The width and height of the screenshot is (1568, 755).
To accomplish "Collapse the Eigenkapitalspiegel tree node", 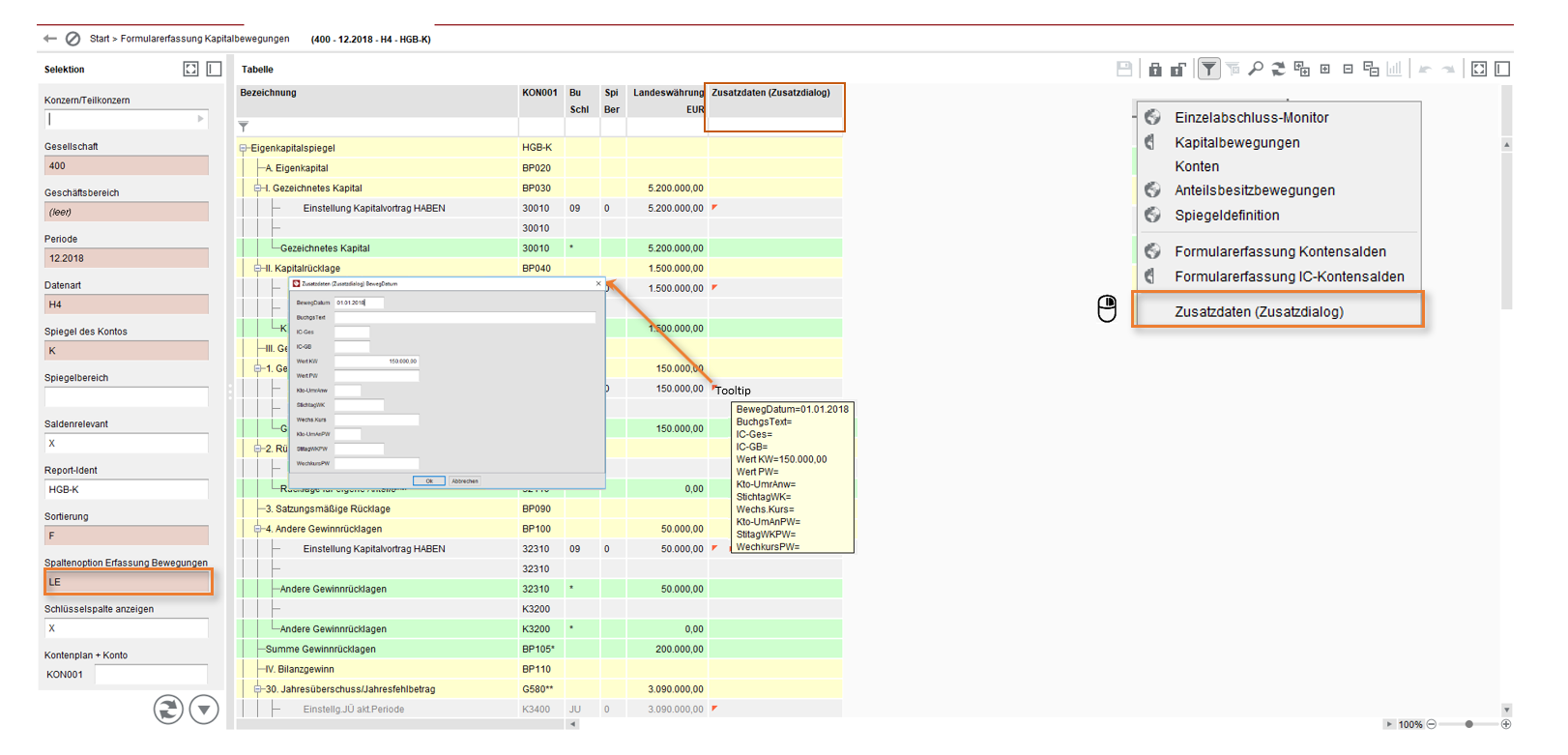I will tap(244, 148).
